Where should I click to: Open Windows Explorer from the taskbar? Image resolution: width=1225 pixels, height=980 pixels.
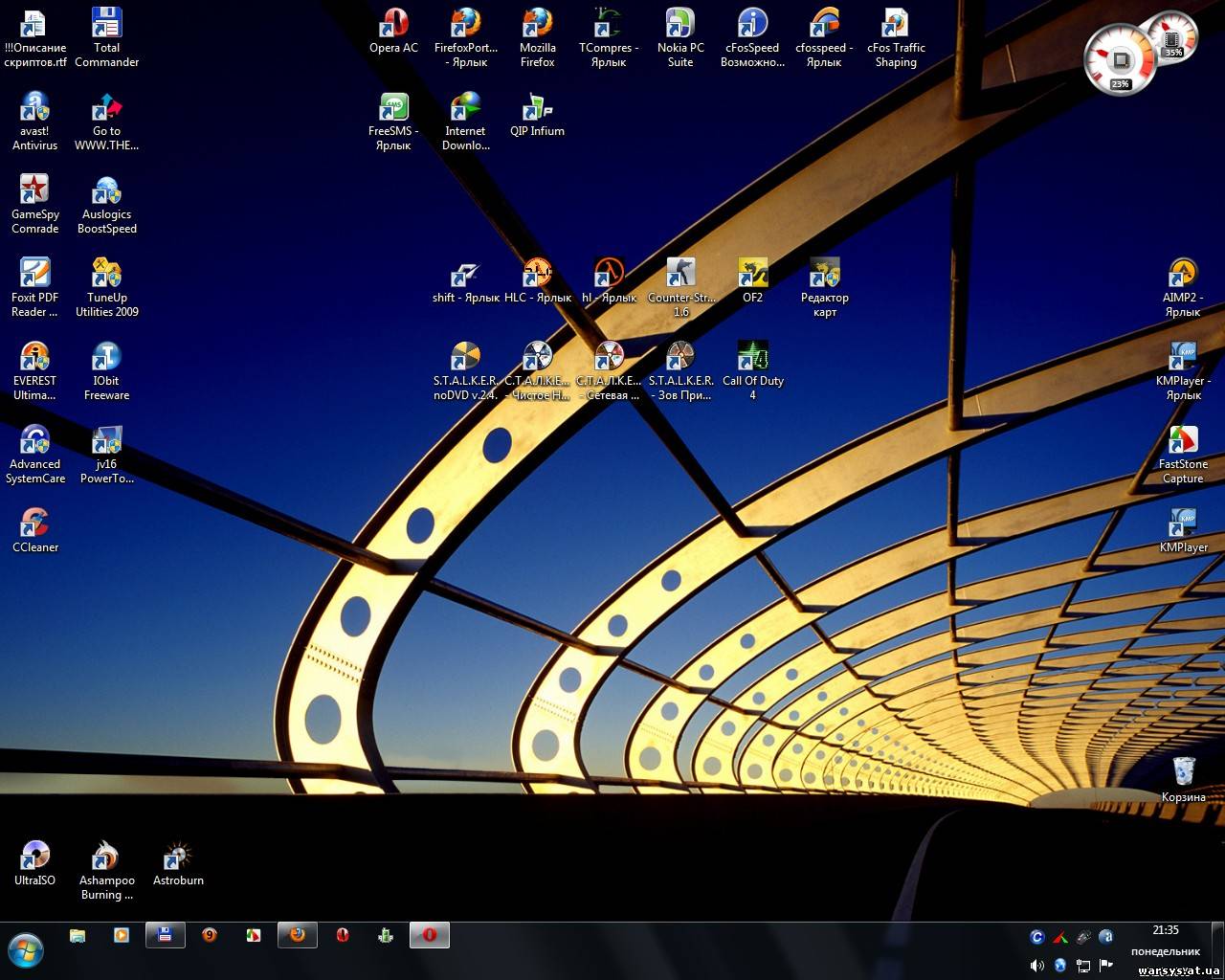[x=78, y=935]
